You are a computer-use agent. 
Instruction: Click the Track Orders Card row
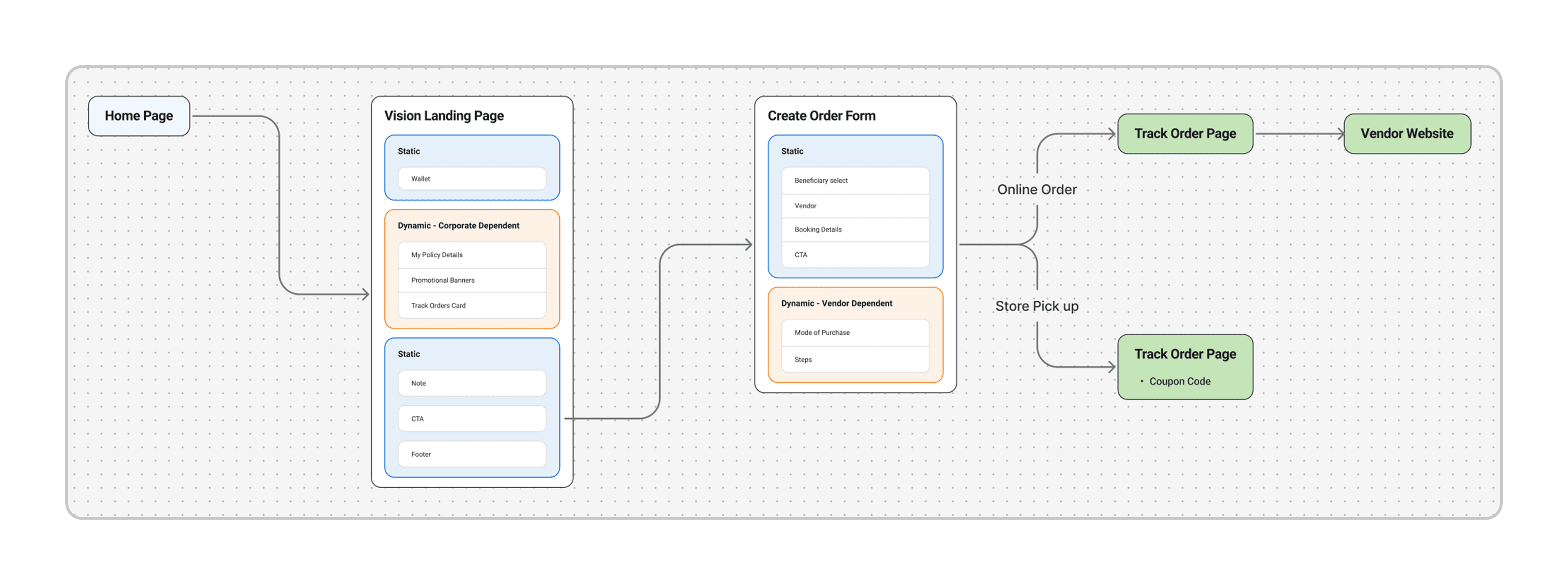pos(472,306)
